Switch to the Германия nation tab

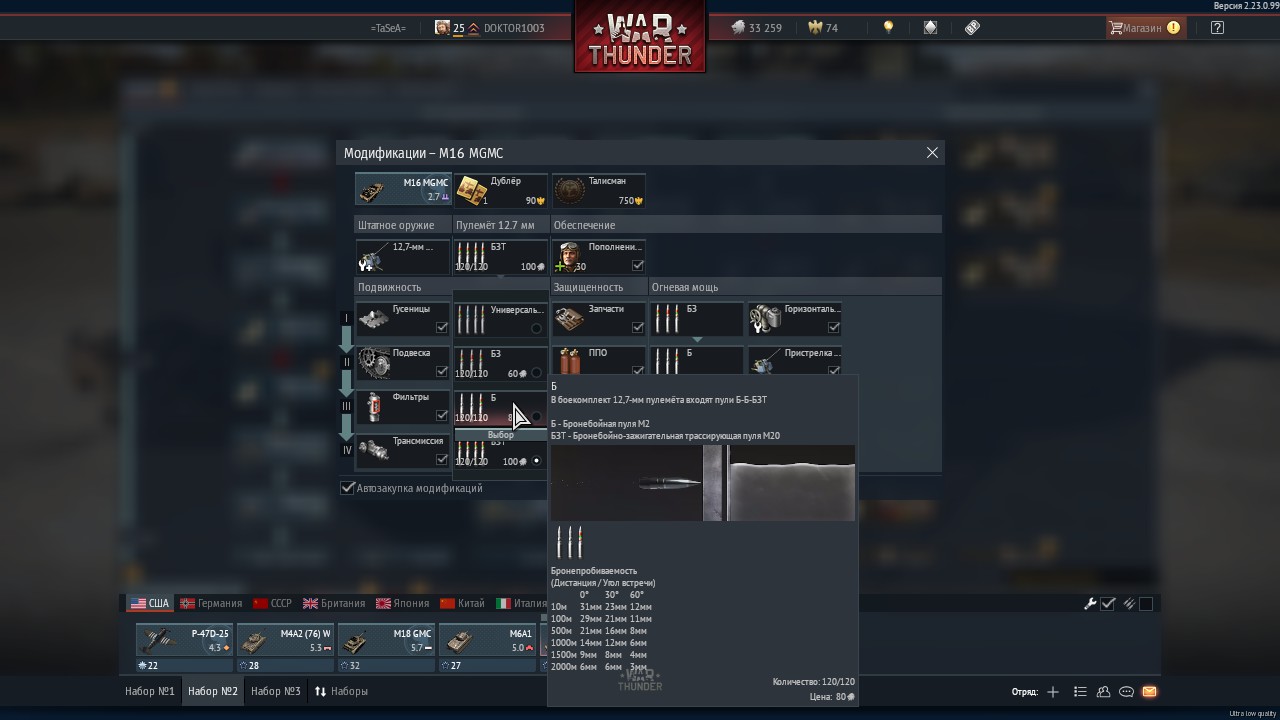click(211, 604)
